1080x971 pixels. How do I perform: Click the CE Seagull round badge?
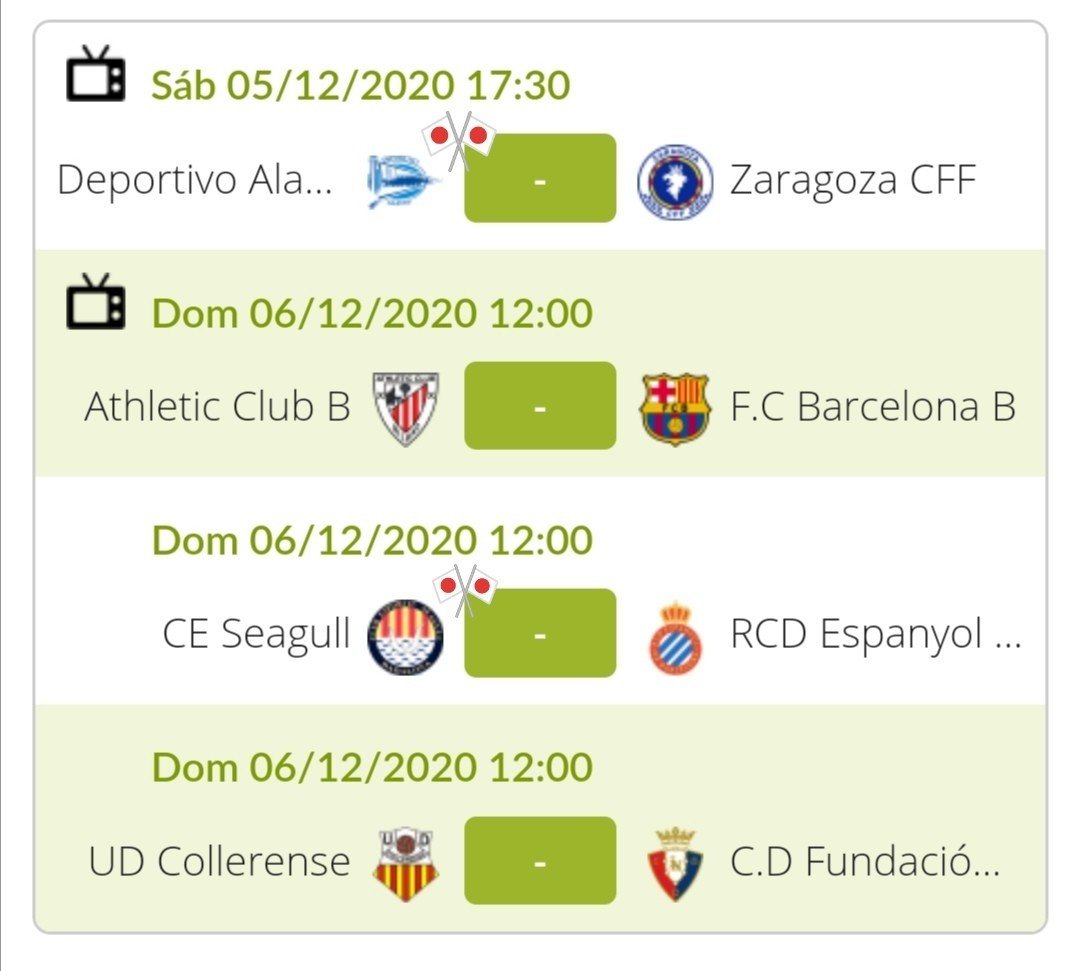click(x=405, y=636)
